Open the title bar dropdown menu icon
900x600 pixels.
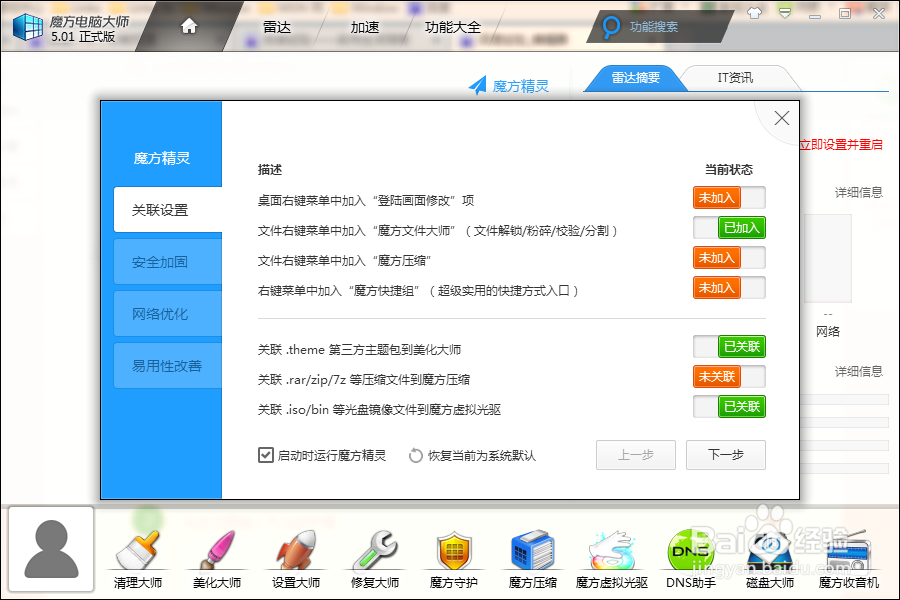tap(785, 13)
